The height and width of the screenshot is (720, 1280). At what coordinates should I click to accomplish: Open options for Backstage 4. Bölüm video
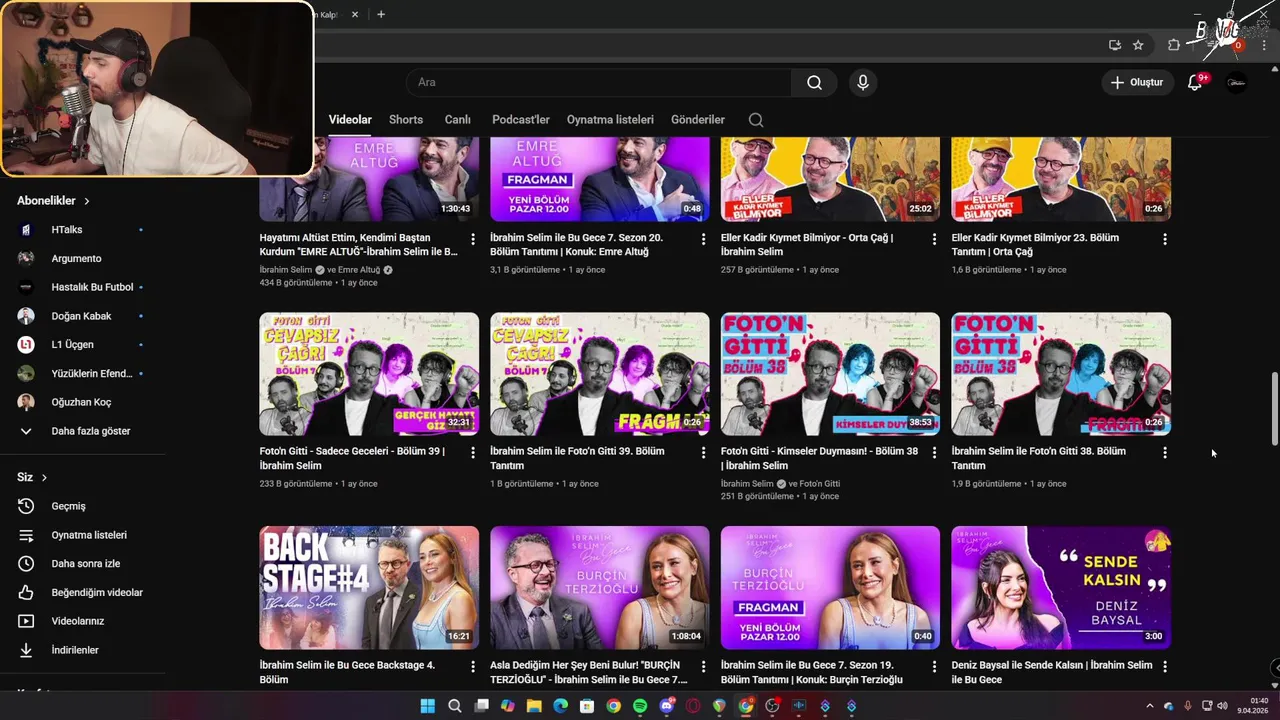pyautogui.click(x=473, y=666)
